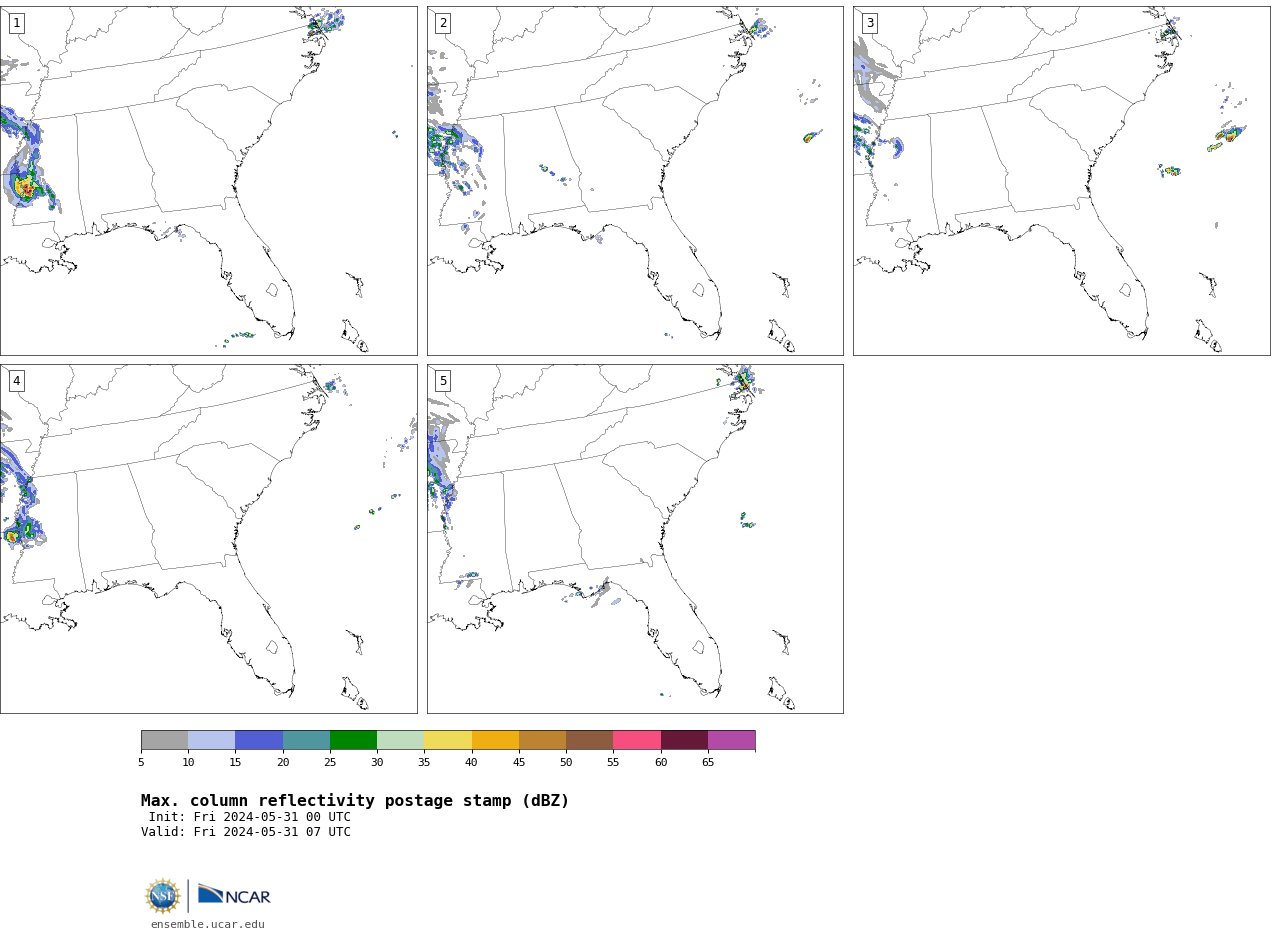1280x936 pixels.
Task: Open ensemble member 1 reflectivity map
Action: coord(208,181)
